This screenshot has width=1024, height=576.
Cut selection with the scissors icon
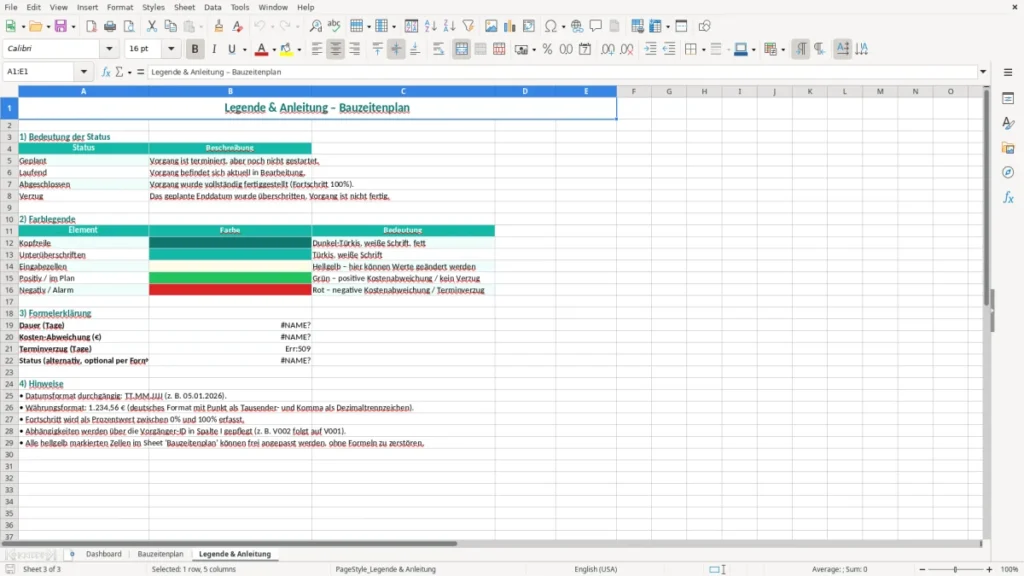(x=152, y=26)
